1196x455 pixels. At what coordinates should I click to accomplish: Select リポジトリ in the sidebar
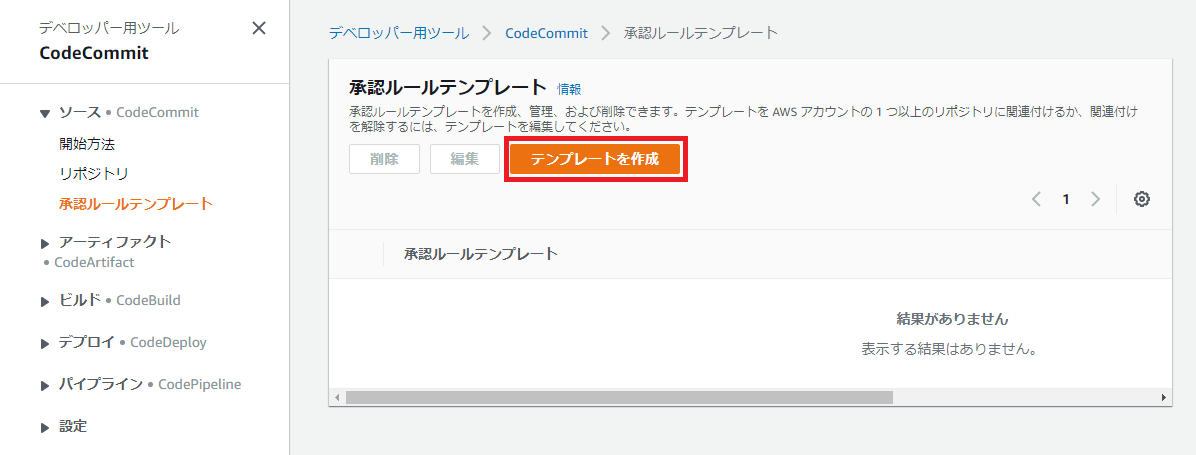coord(94,173)
